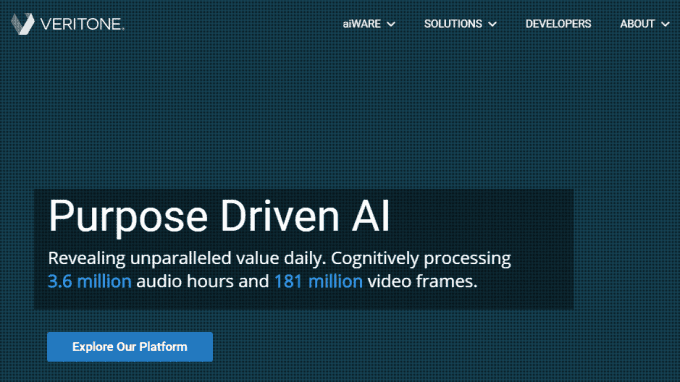
Task: Open the Veritone home link text
Action: click(x=82, y=24)
